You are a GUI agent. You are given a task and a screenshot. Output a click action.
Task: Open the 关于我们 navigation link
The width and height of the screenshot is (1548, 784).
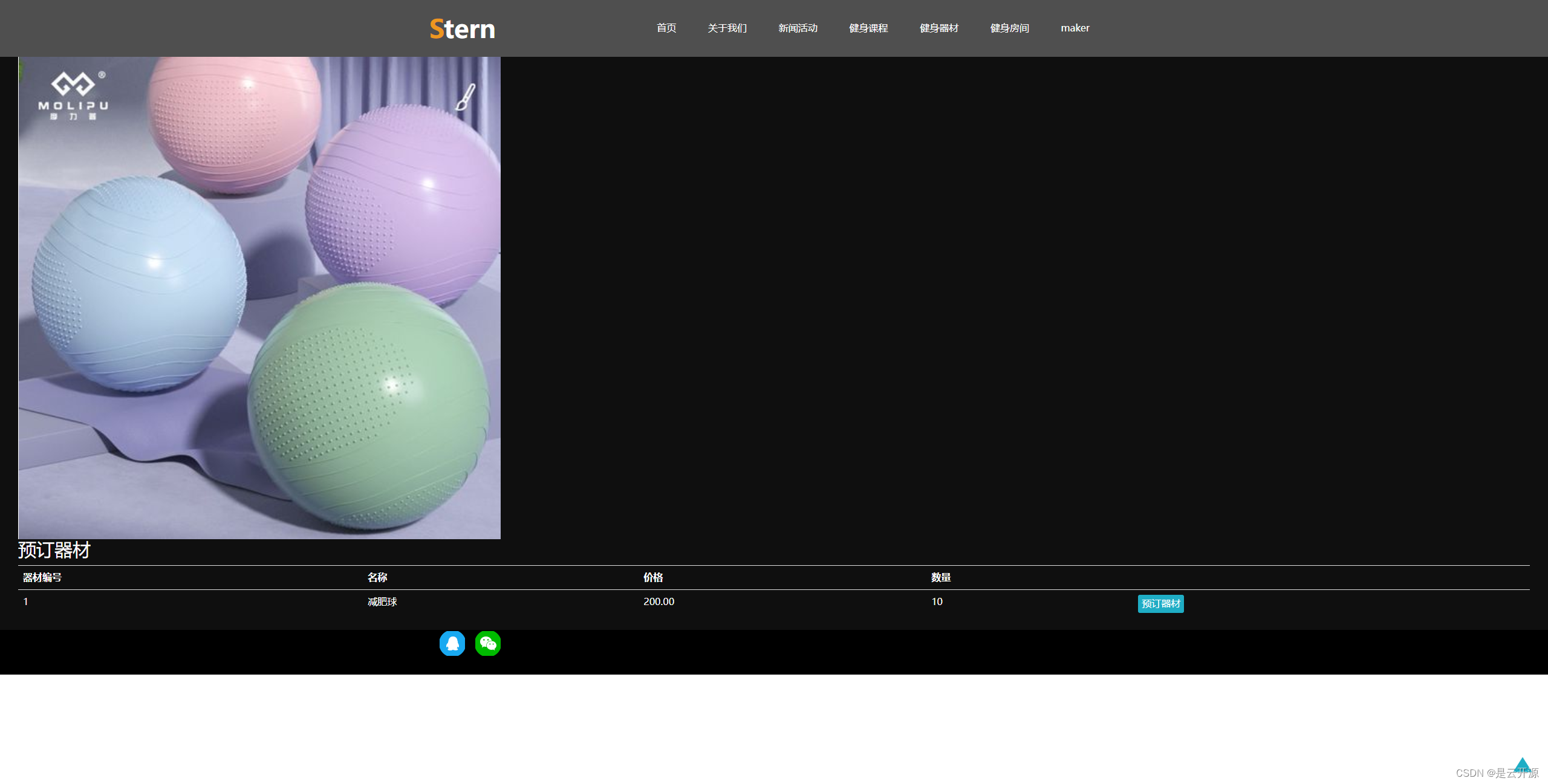pyautogui.click(x=727, y=28)
